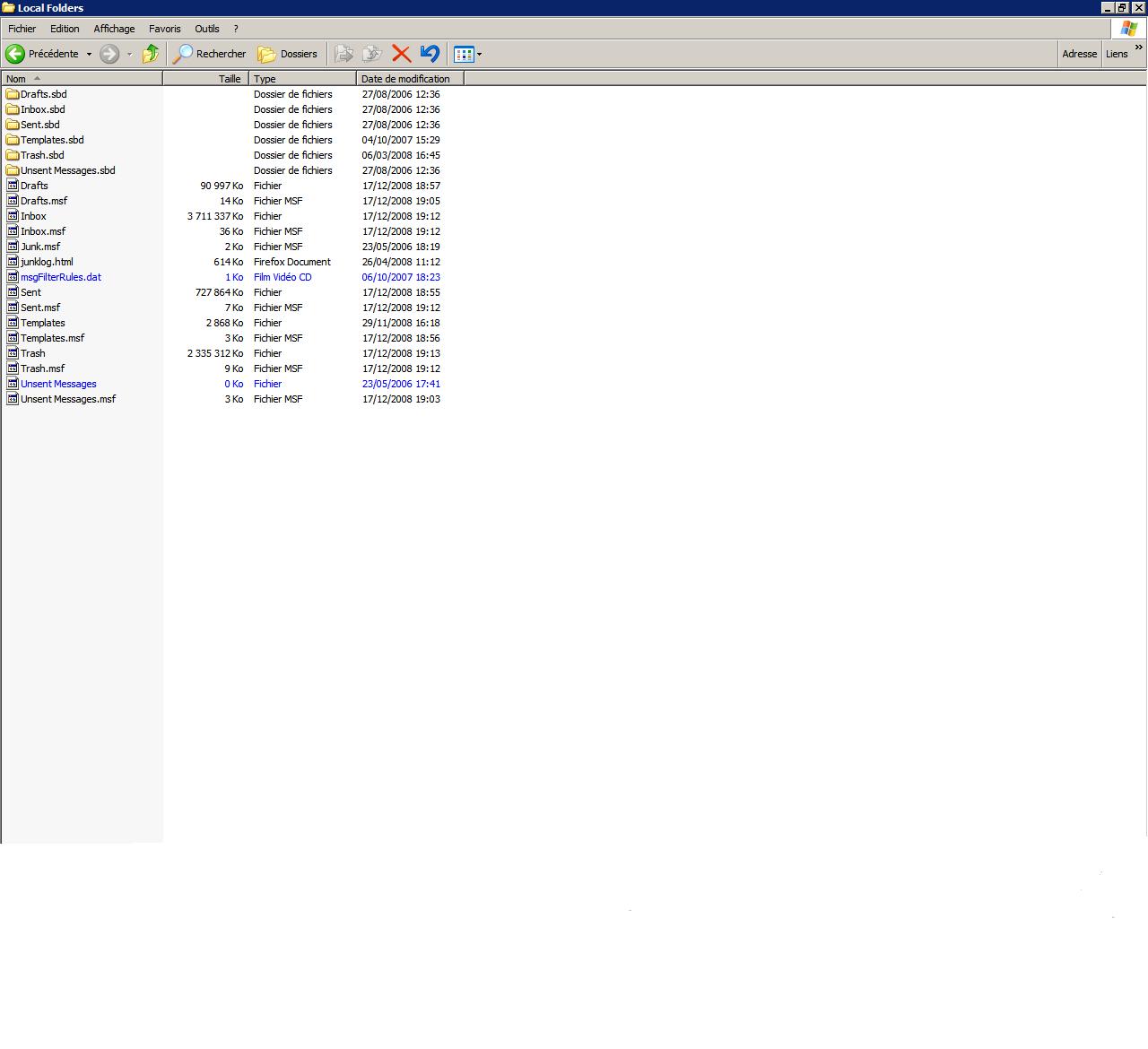Screen dimensions: 1148x1049
Task: Click the 2 335 312 Ko size value
Action: pyautogui.click(x=215, y=353)
